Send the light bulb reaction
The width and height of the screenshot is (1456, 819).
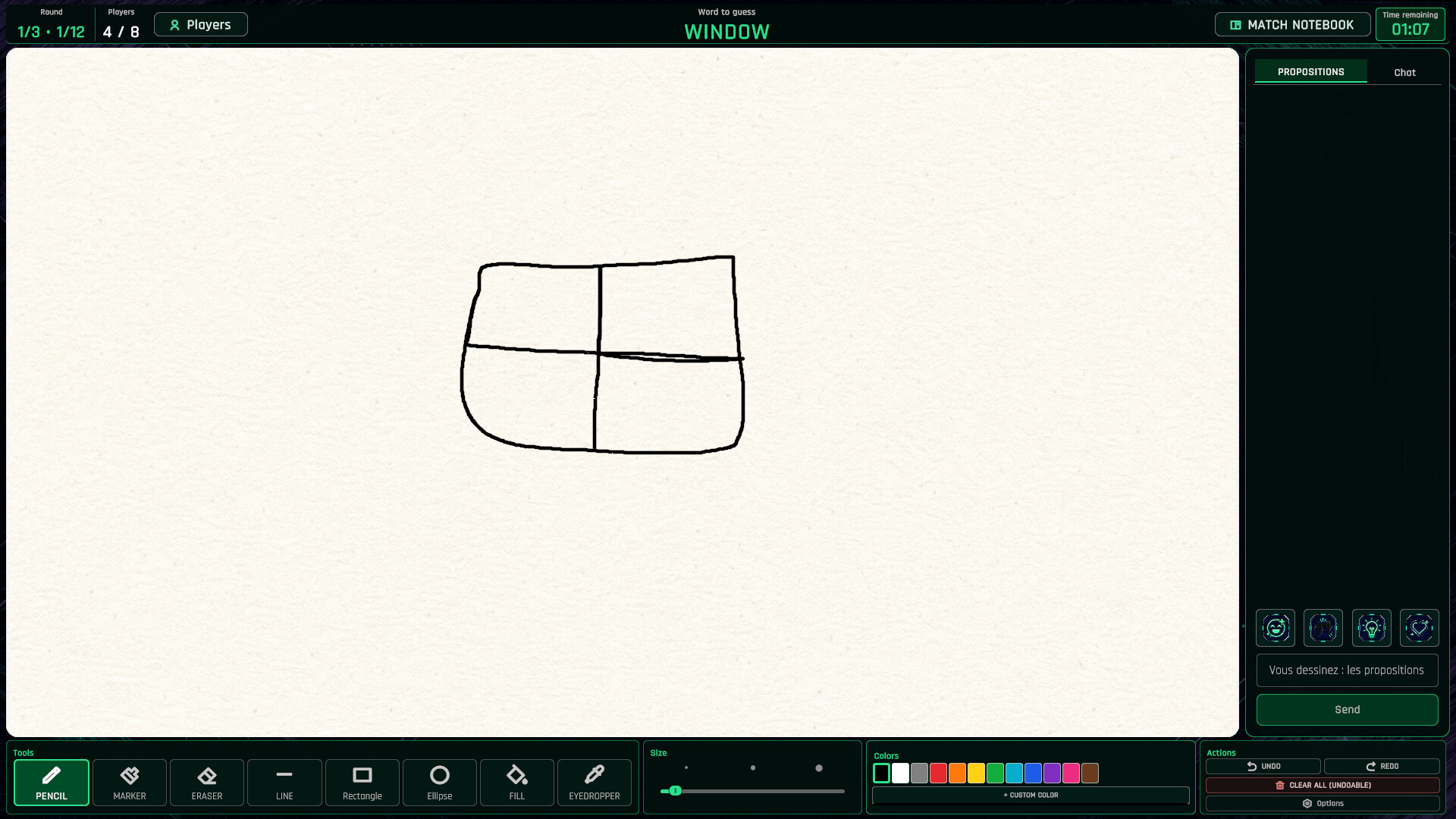[1372, 628]
